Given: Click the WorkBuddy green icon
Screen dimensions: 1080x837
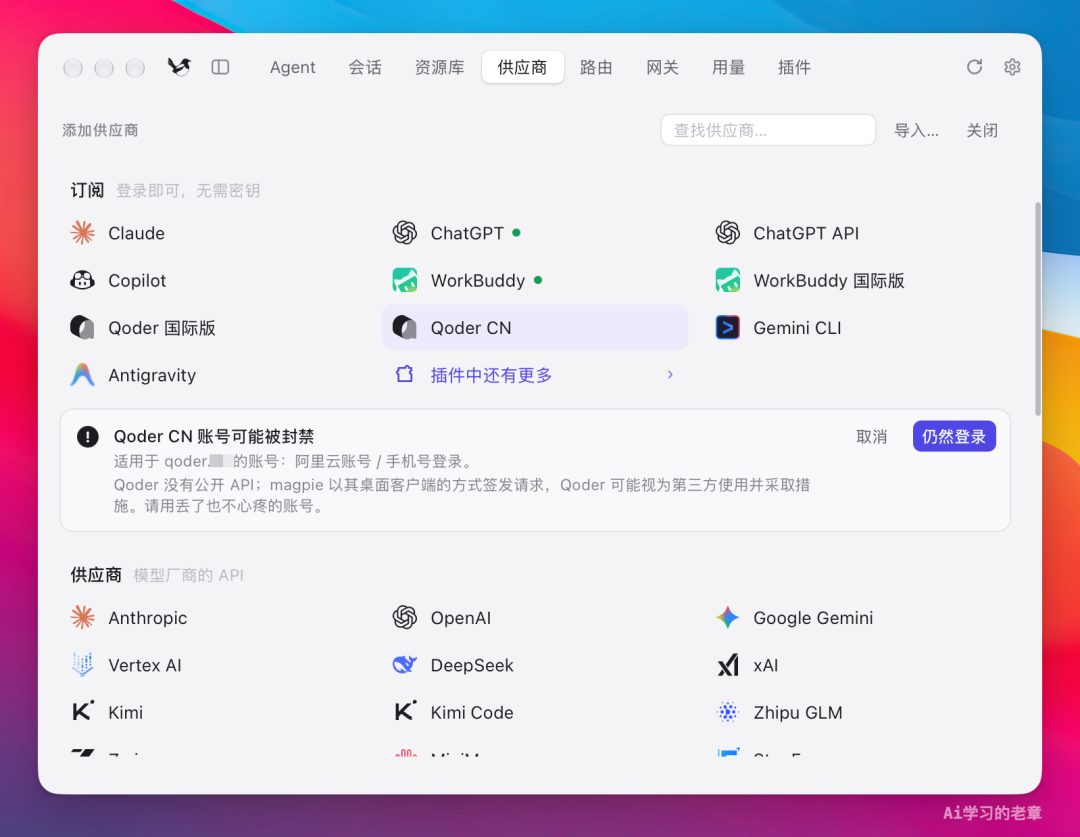Looking at the screenshot, I should pyautogui.click(x=405, y=280).
